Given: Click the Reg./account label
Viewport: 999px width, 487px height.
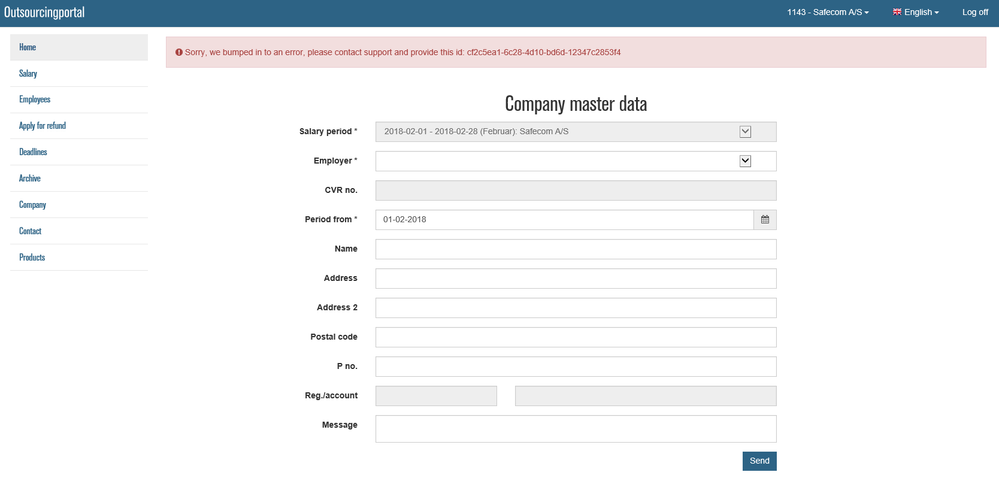Looking at the screenshot, I should (331, 395).
